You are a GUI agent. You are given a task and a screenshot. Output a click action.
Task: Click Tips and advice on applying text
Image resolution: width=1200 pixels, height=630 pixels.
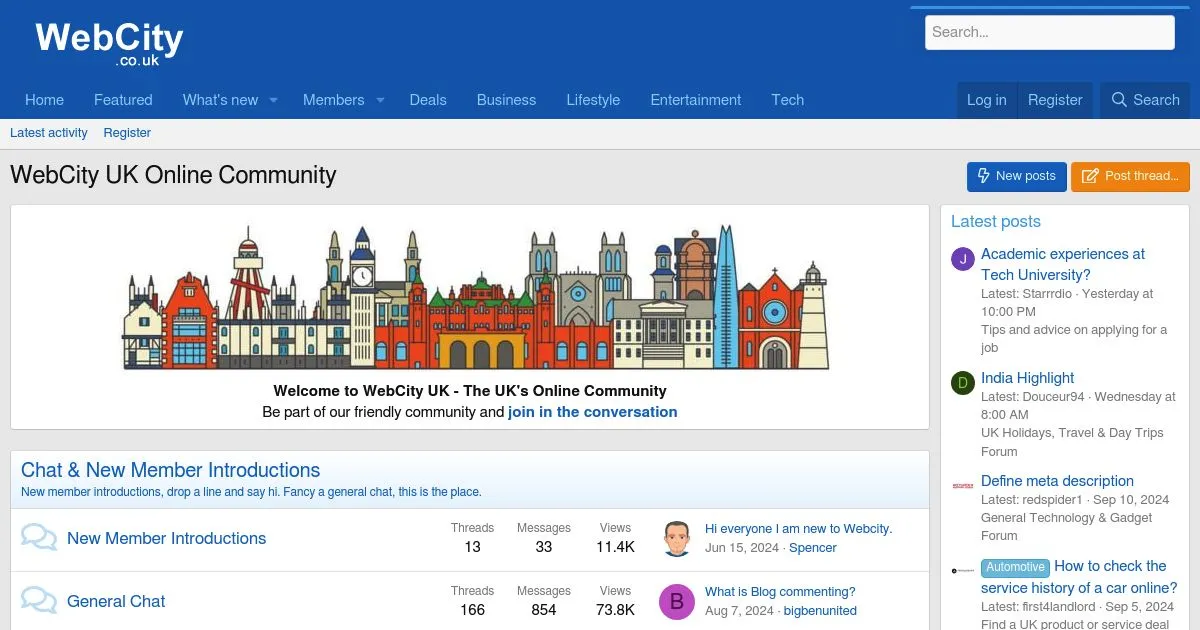[1074, 339]
